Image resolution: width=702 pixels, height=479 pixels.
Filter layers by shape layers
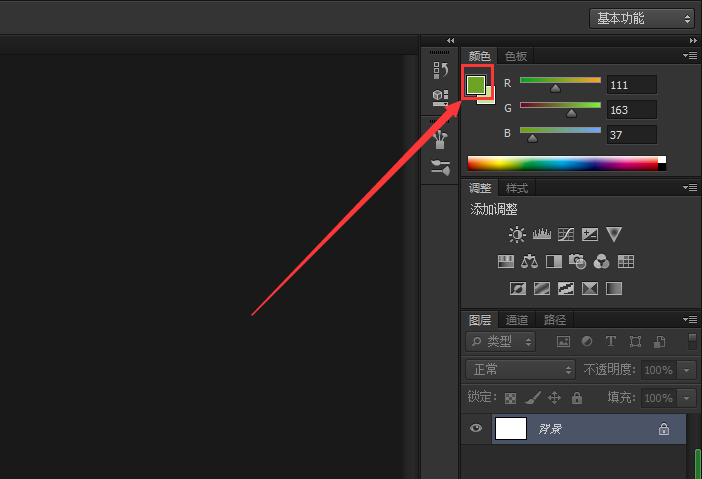pyautogui.click(x=635, y=342)
